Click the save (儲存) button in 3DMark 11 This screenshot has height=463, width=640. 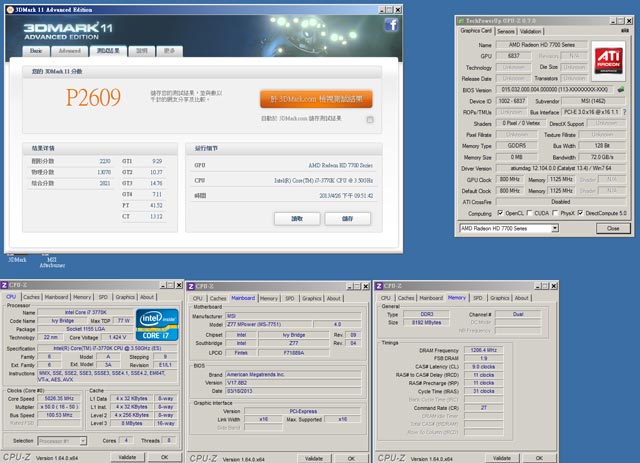click(x=347, y=218)
